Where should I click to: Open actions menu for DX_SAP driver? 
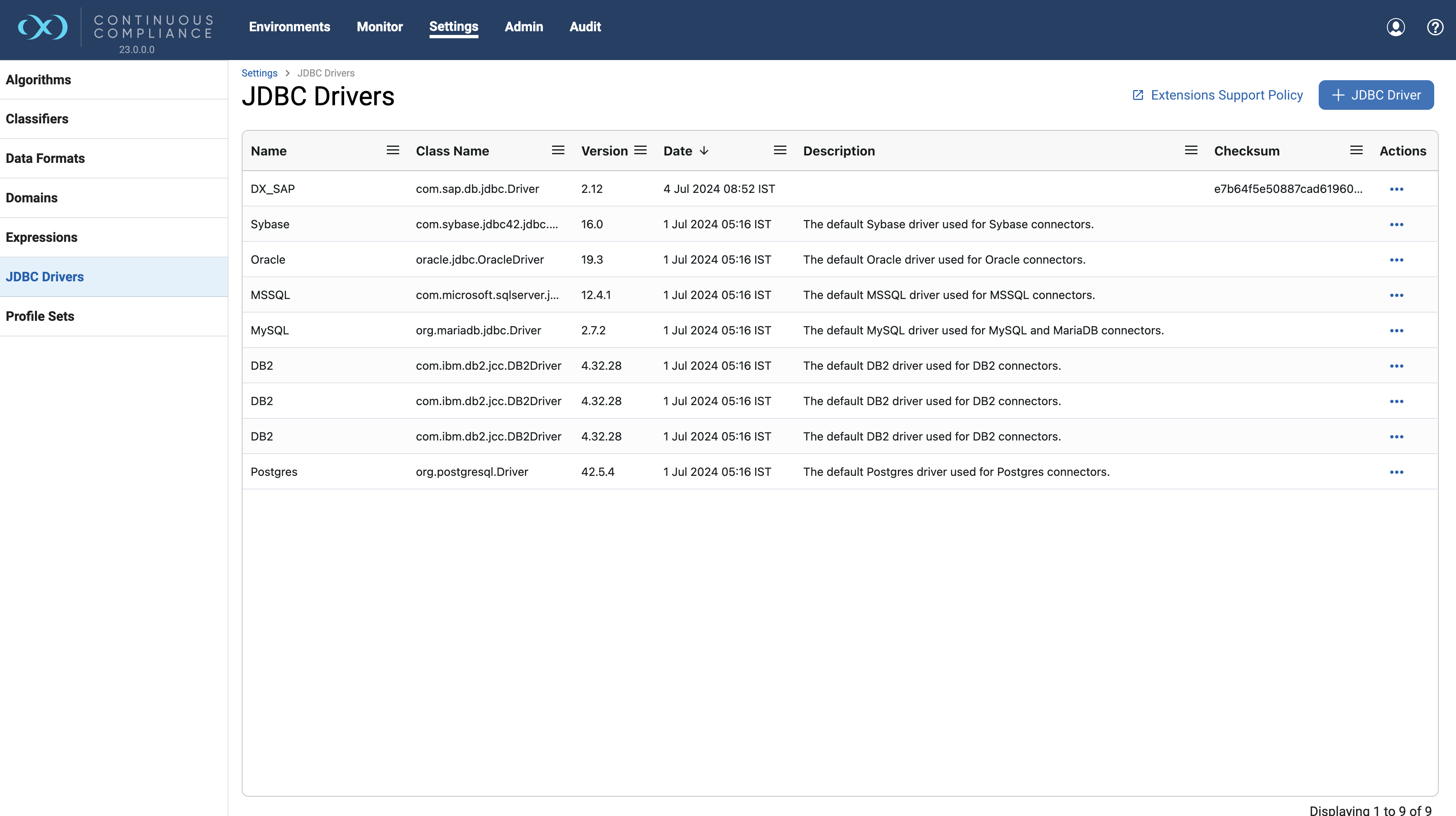point(1397,189)
